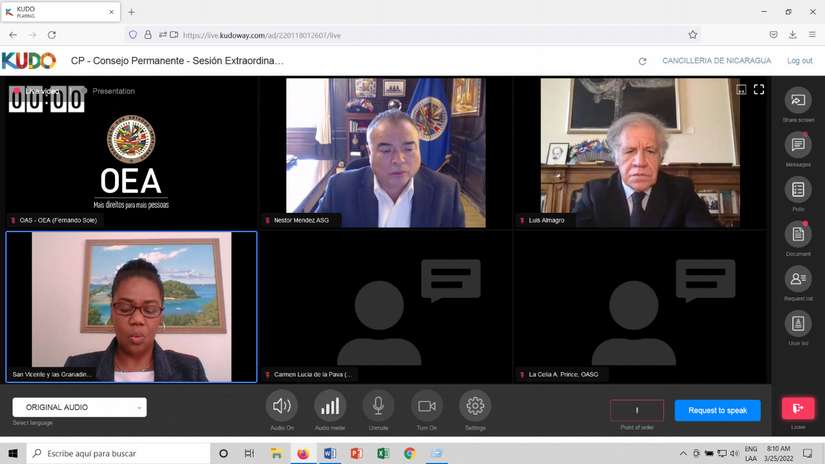
Task: Open Chrome from the taskbar
Action: [409, 453]
